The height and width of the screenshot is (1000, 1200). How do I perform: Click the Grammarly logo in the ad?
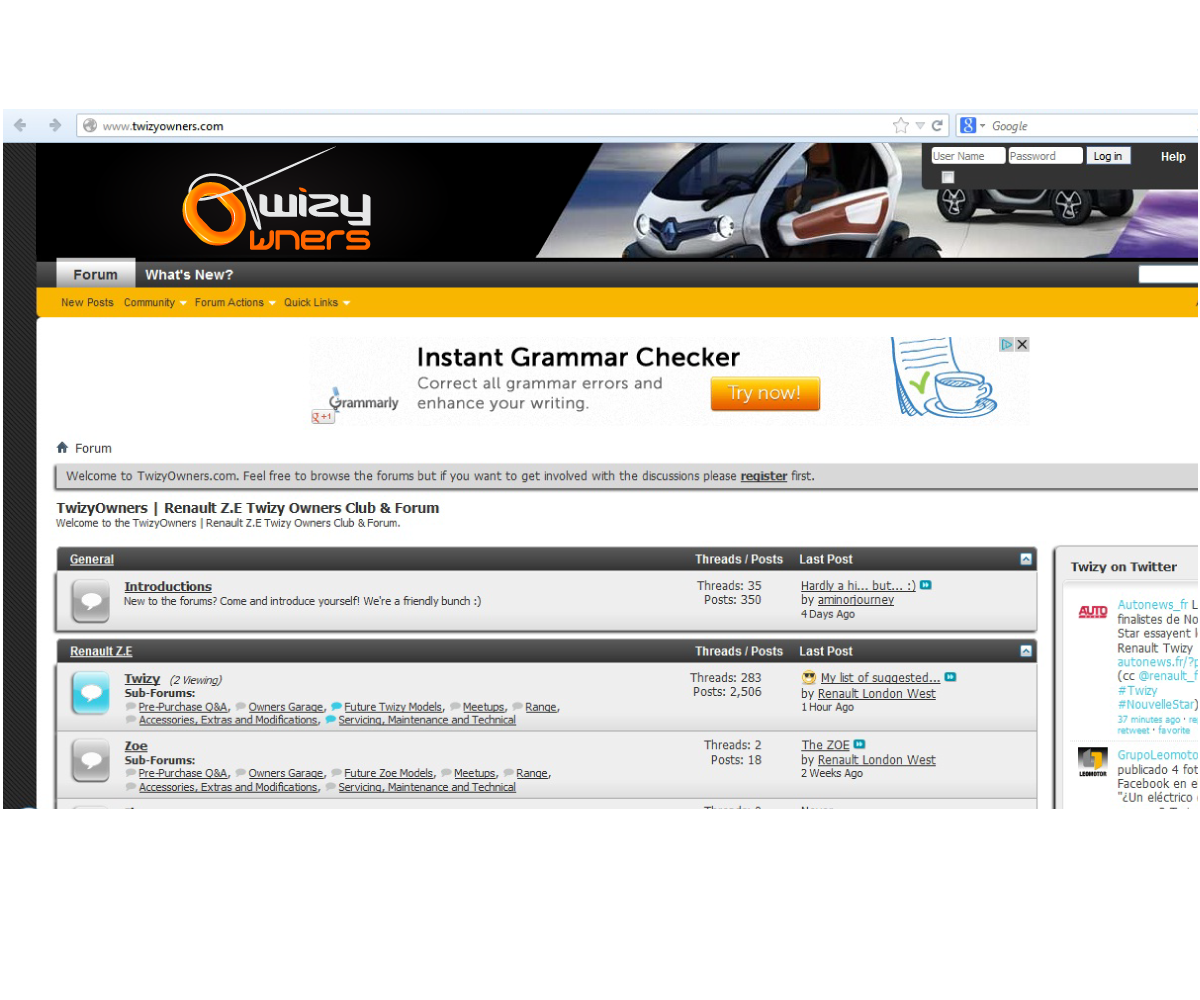tap(363, 400)
